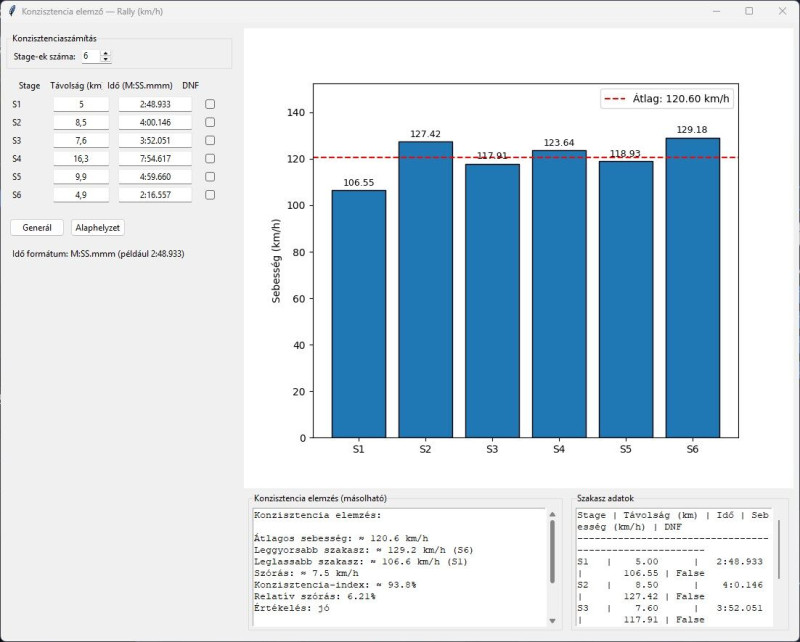Click the Átlag legend entry in chart
Image resolution: width=800 pixels, height=642 pixels.
click(667, 99)
